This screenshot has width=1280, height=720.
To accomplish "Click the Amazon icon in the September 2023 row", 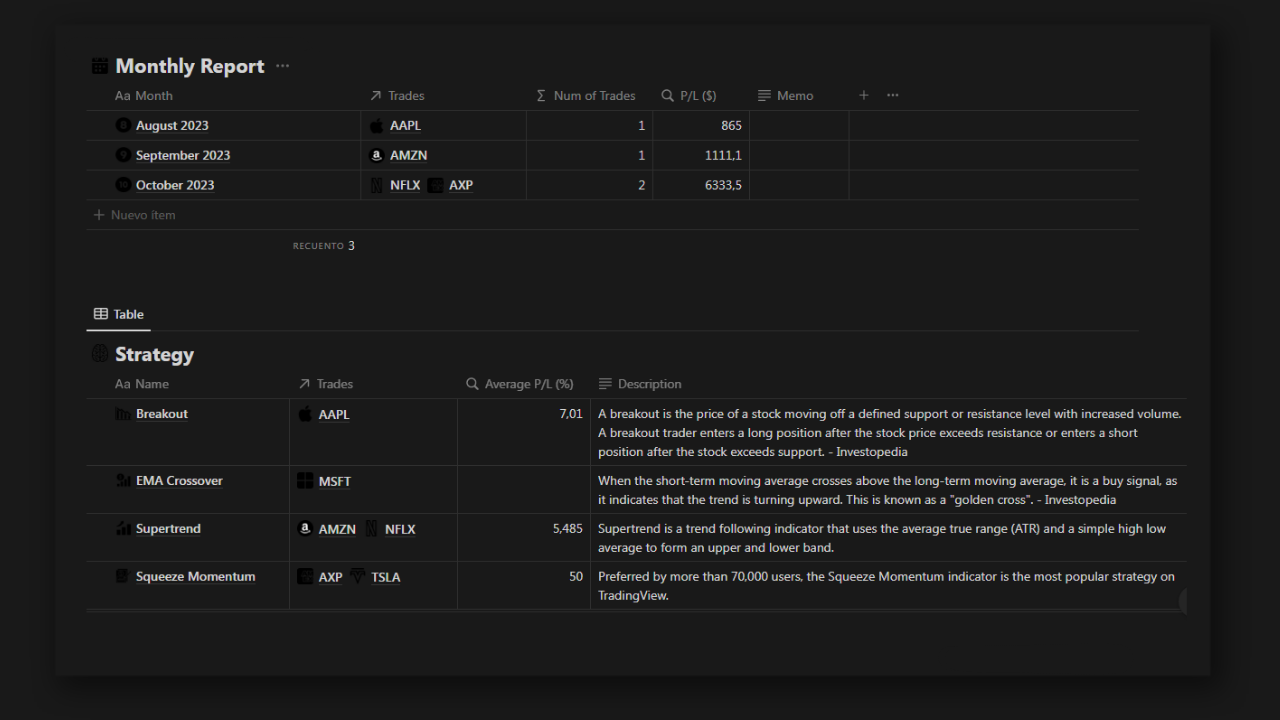I will [377, 156].
